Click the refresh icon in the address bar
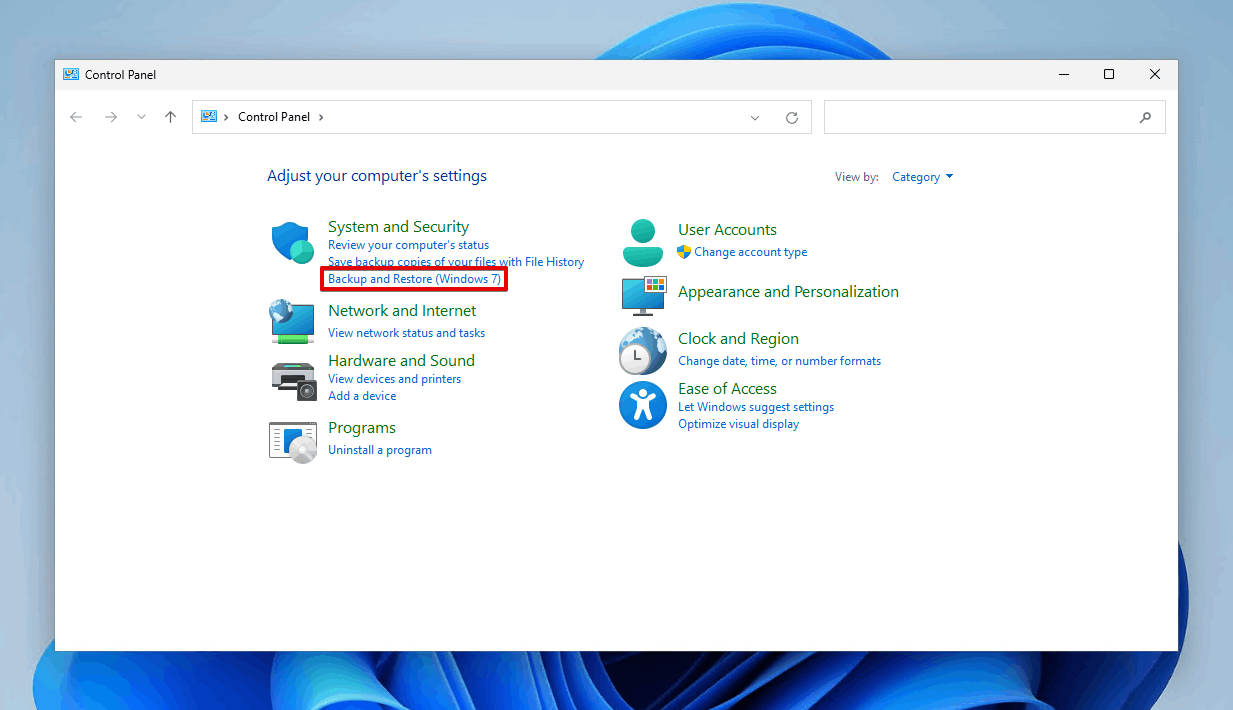Viewport: 1233px width, 710px height. [791, 117]
